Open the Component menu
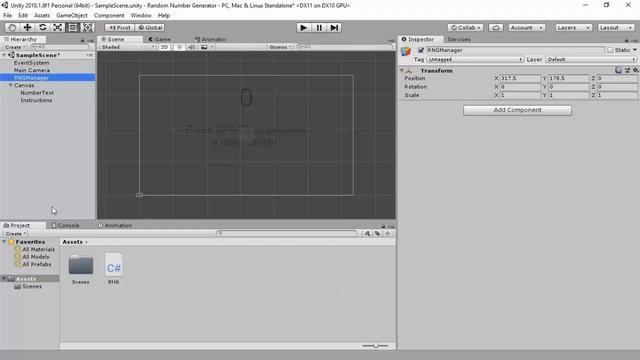640x360 pixels. coord(109,16)
